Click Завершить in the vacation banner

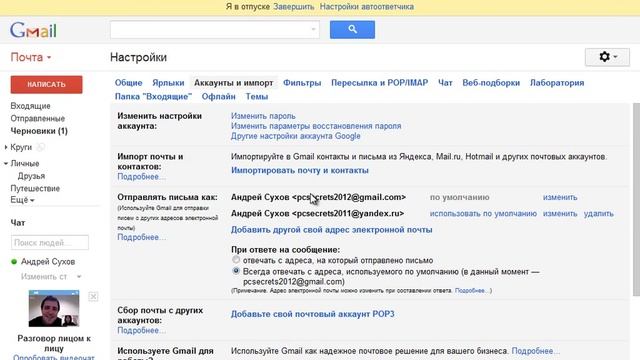[x=293, y=7]
